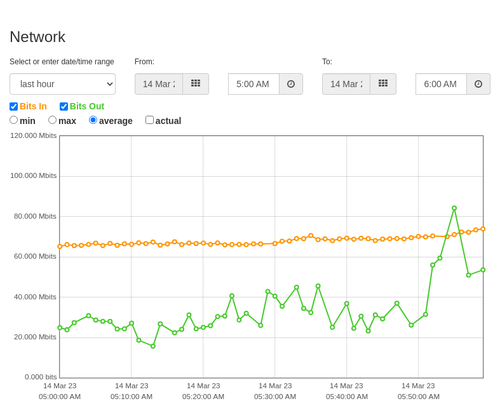The width and height of the screenshot is (500, 403).
Task: Click the 05:50:00 AM time axis label
Action: tap(418, 397)
